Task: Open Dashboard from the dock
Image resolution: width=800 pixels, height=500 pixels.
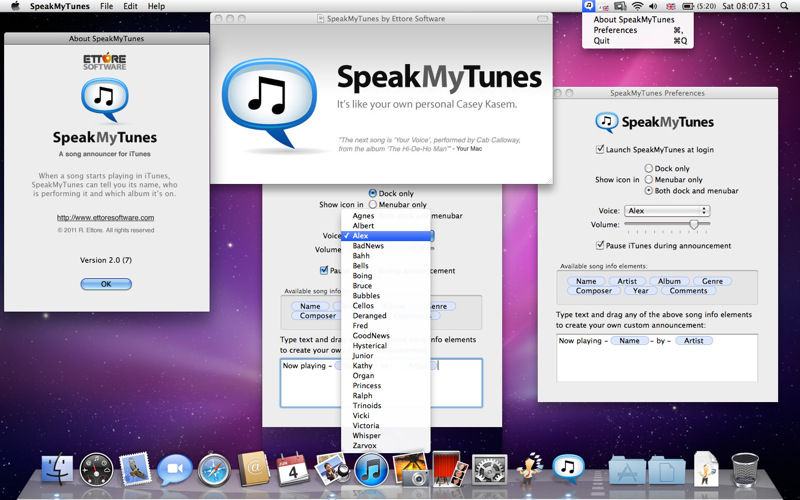Action: point(96,469)
